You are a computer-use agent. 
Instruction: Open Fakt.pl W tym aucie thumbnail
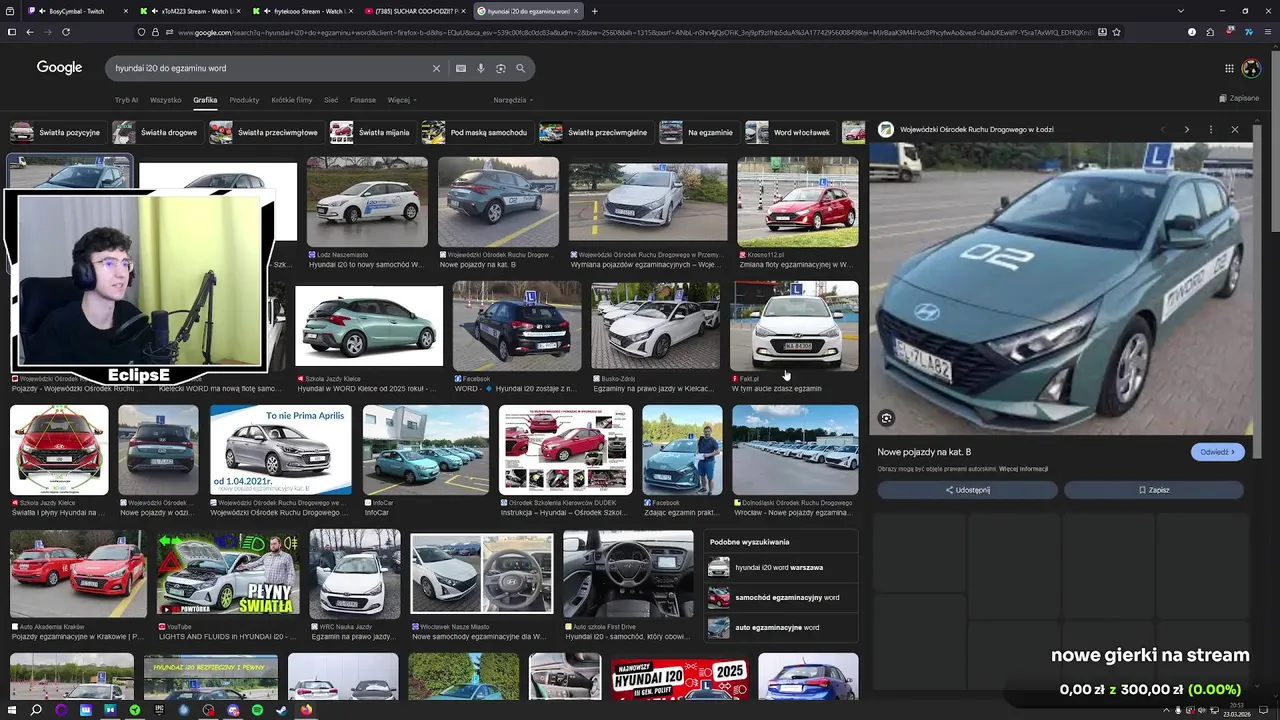[x=795, y=326]
